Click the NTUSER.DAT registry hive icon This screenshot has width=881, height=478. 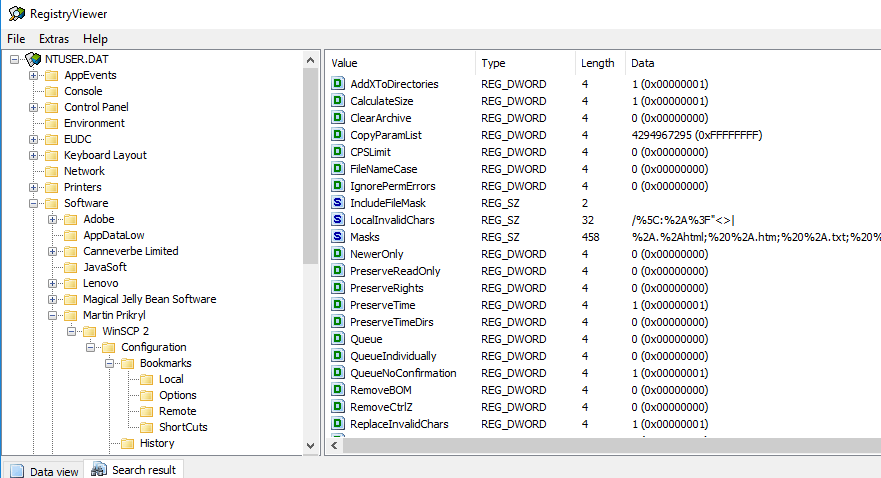(34, 59)
